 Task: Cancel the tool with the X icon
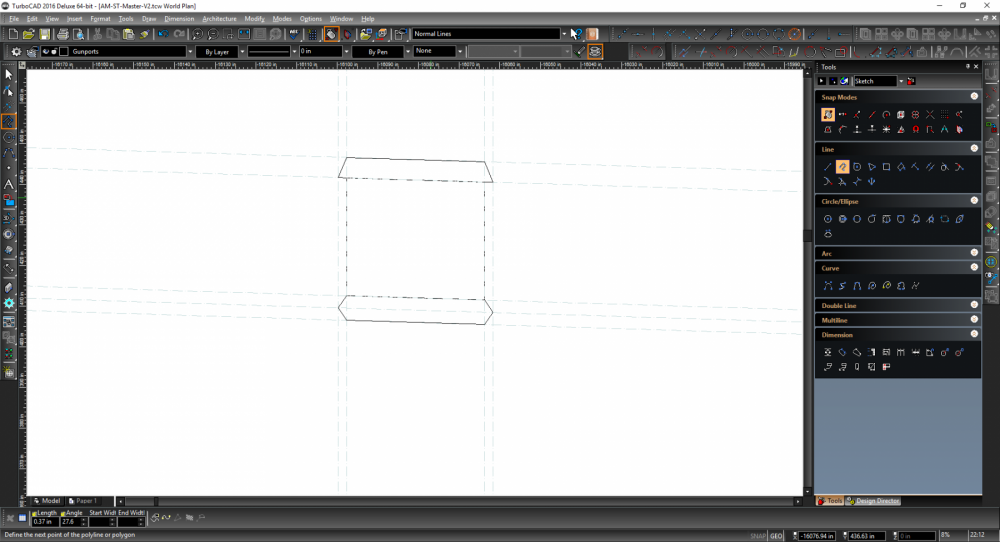coord(10,518)
